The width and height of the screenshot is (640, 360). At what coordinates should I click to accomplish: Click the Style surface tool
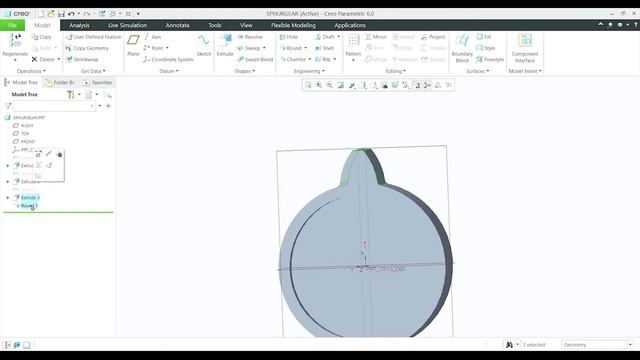click(x=486, y=48)
